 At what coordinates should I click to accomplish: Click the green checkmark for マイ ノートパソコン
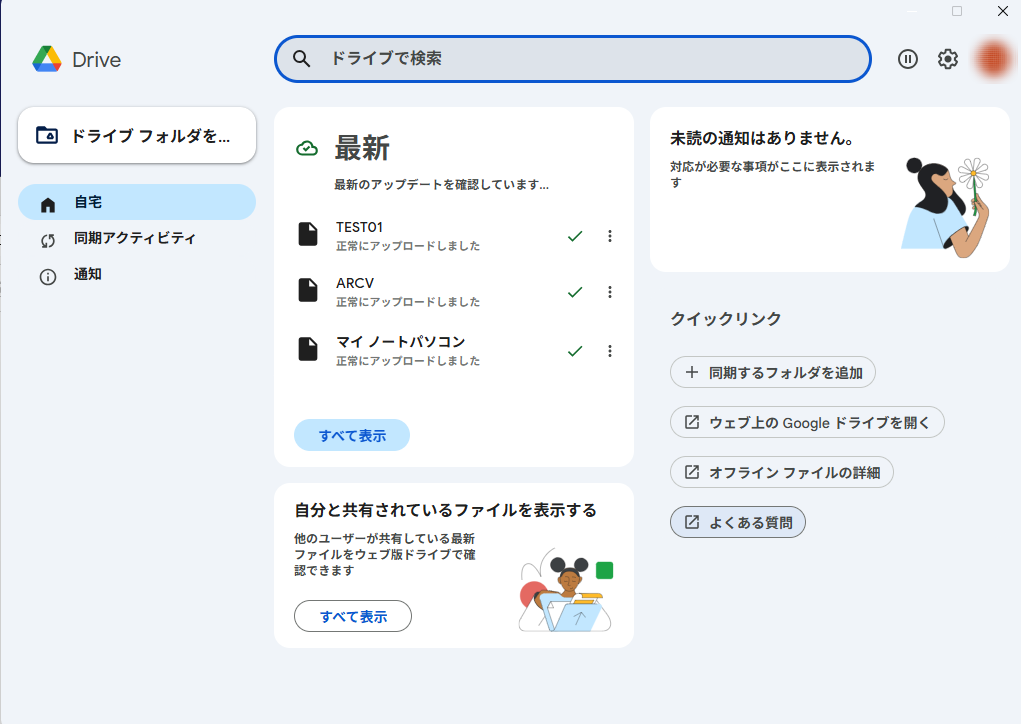point(575,351)
